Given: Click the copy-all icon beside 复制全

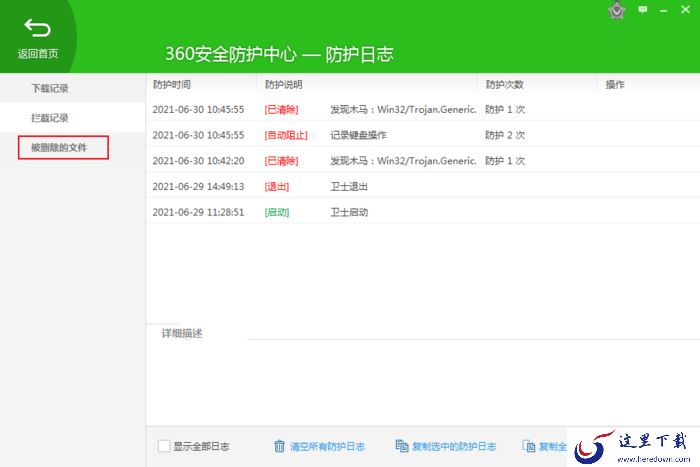Looking at the screenshot, I should (x=529, y=446).
